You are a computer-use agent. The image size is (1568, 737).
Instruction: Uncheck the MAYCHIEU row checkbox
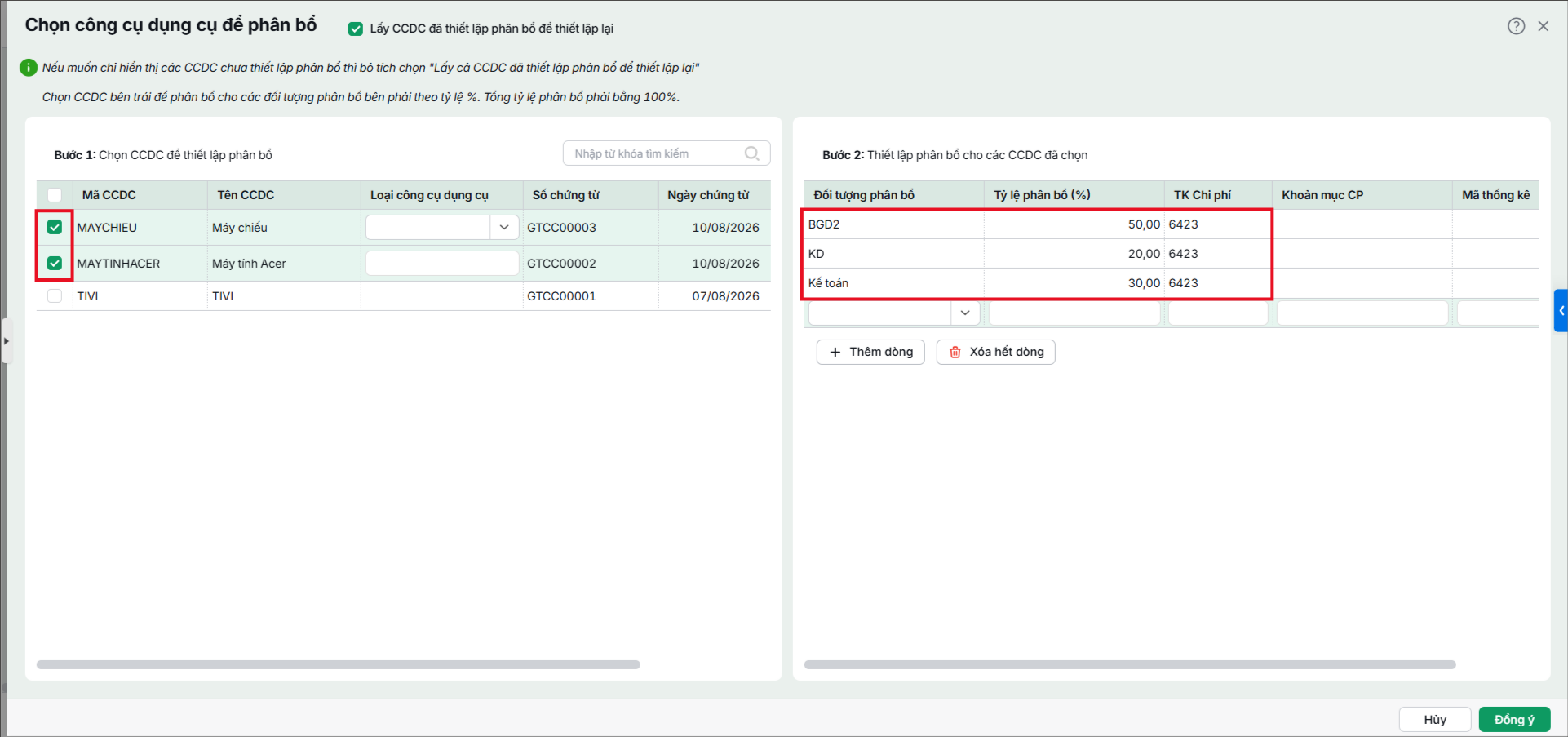55,228
